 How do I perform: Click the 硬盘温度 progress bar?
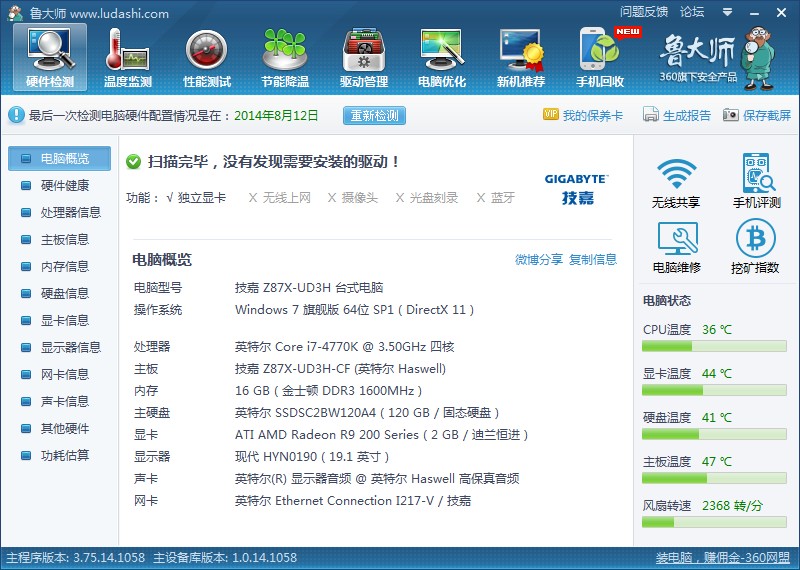tap(714, 434)
